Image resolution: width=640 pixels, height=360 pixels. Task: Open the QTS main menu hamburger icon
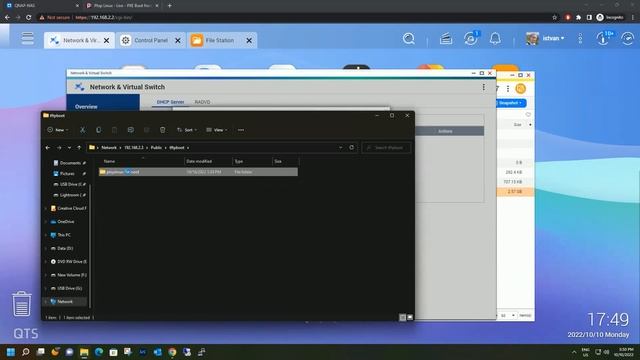tap(28, 38)
